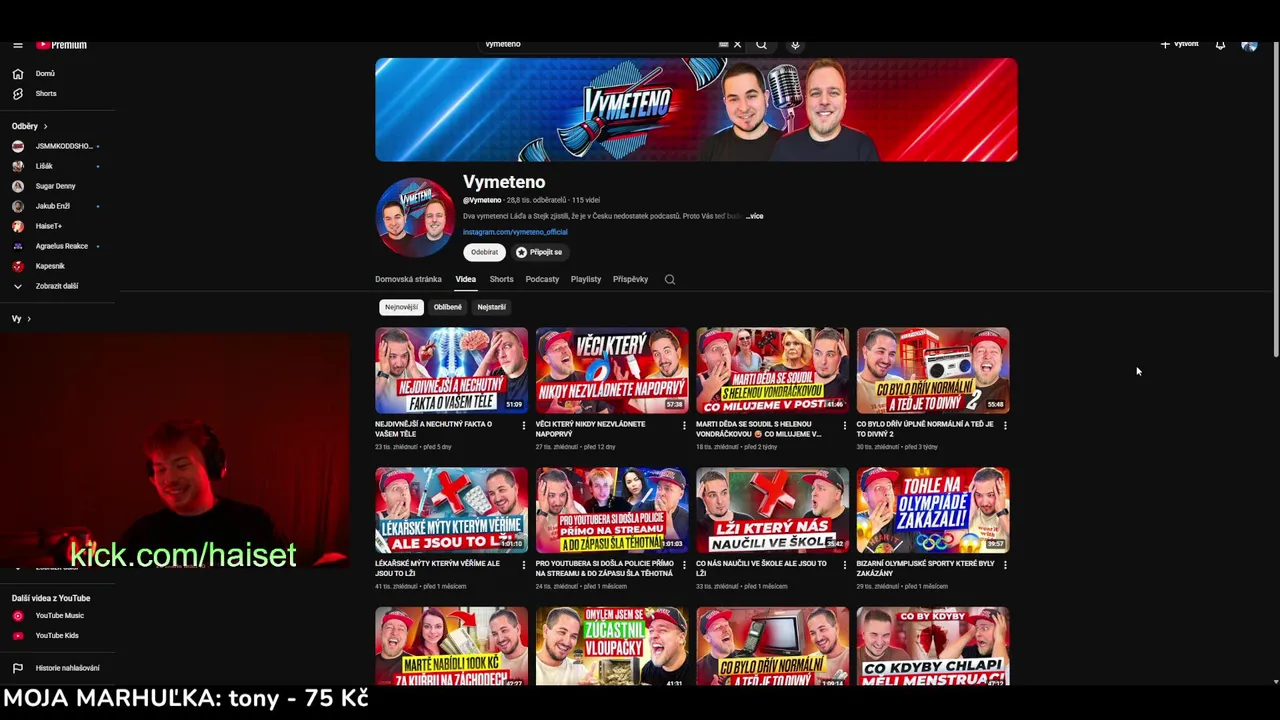Screen dimensions: 1280x720
Task: Open thumbnail Co bylo dřív normální 2
Action: click(x=933, y=370)
